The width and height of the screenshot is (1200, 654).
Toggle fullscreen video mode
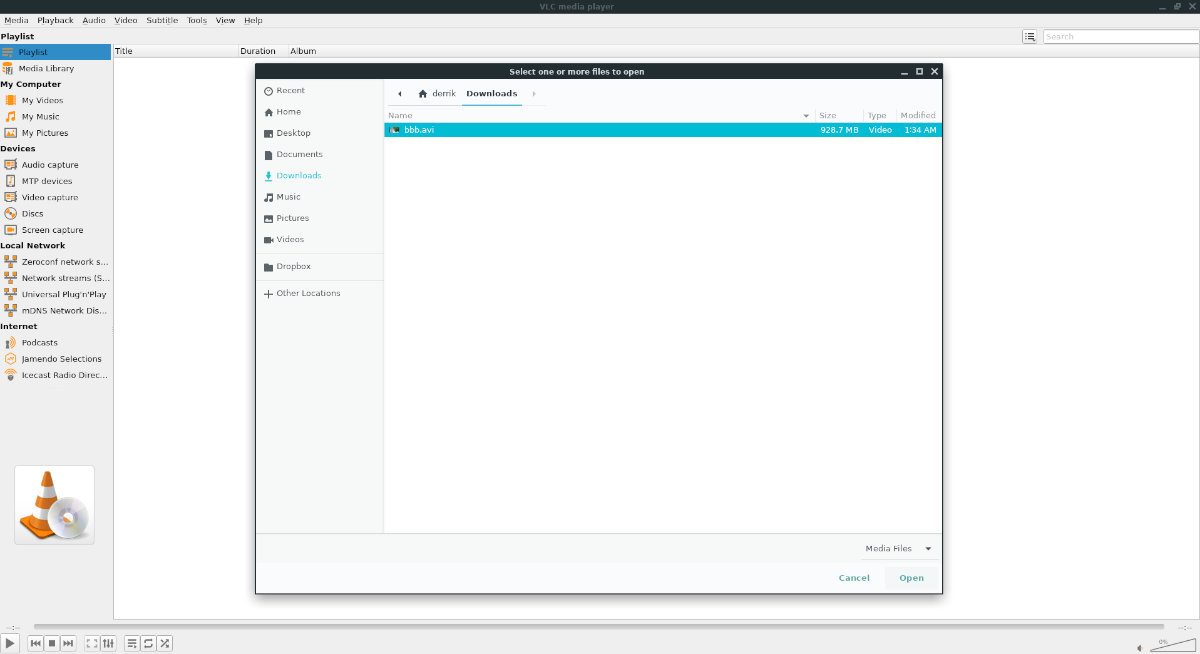point(91,643)
